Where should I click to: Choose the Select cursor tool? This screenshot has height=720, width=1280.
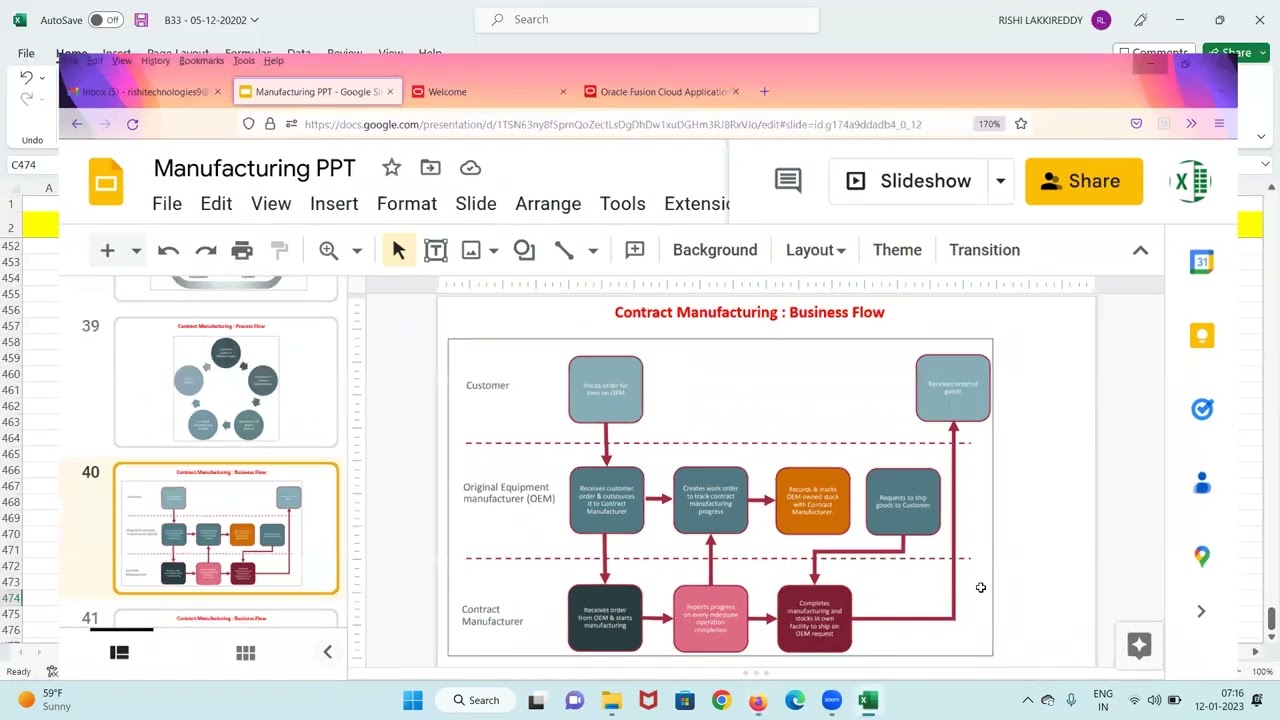(398, 250)
